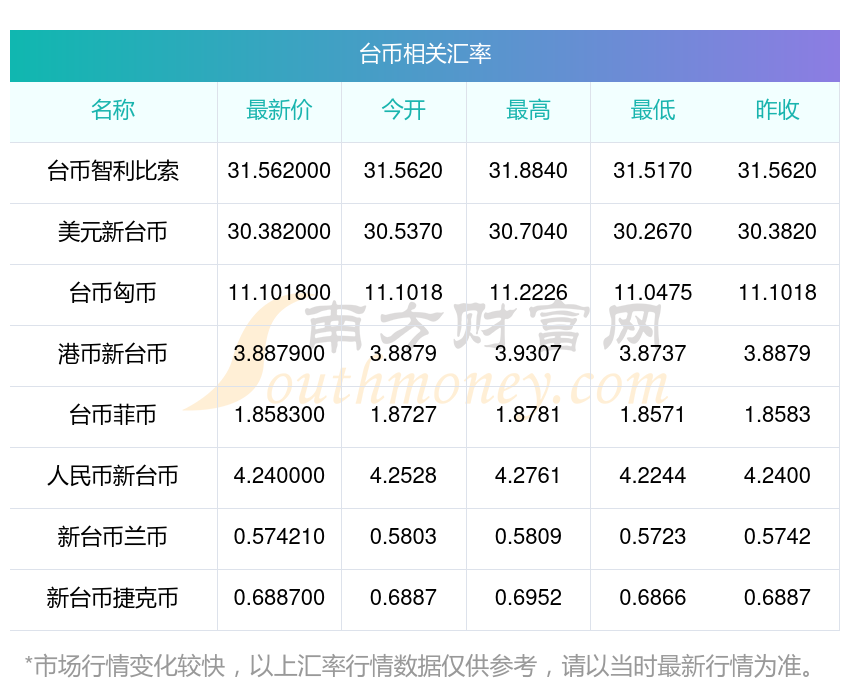This screenshot has height=698, width=850.
Task: Click the high value 11.2226
Action: pos(528,293)
